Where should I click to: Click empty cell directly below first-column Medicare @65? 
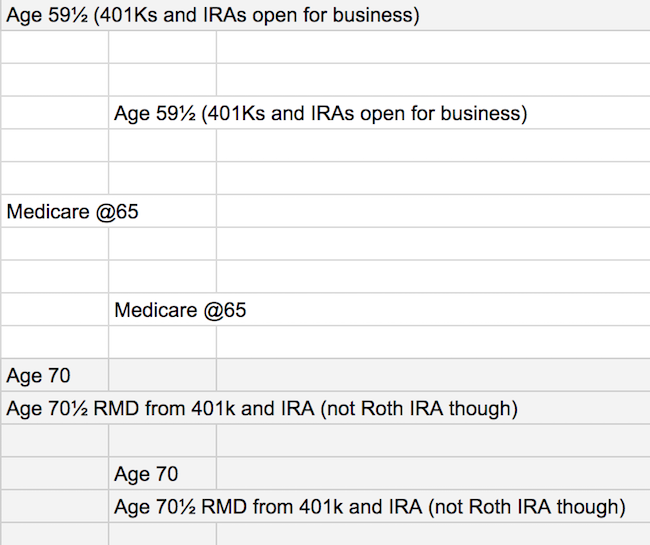pos(55,244)
